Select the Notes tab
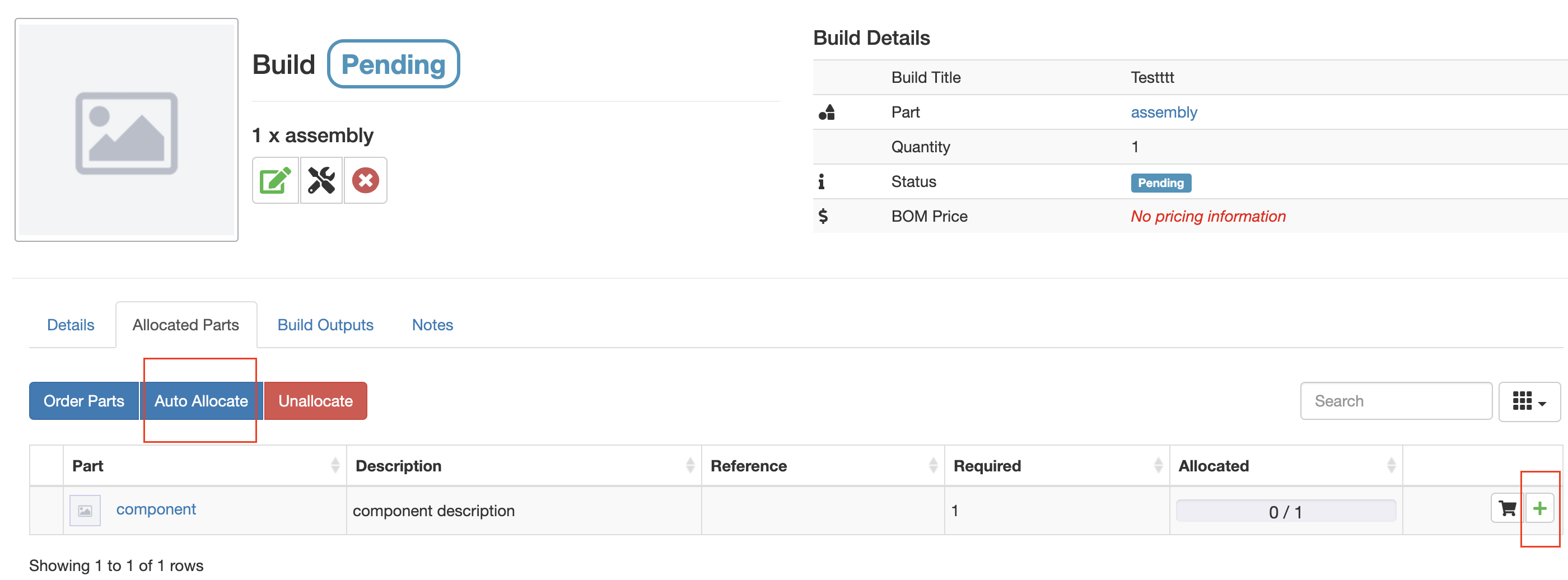 [432, 324]
